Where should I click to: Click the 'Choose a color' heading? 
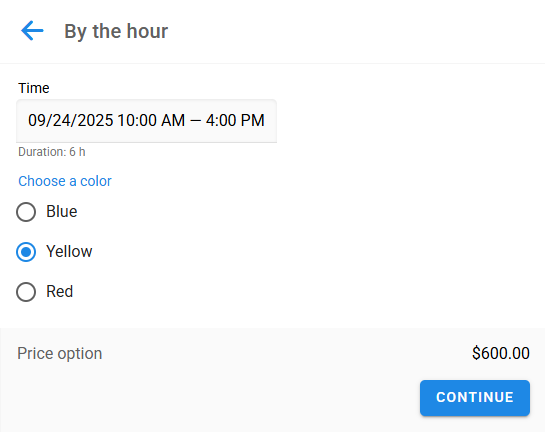click(x=65, y=181)
